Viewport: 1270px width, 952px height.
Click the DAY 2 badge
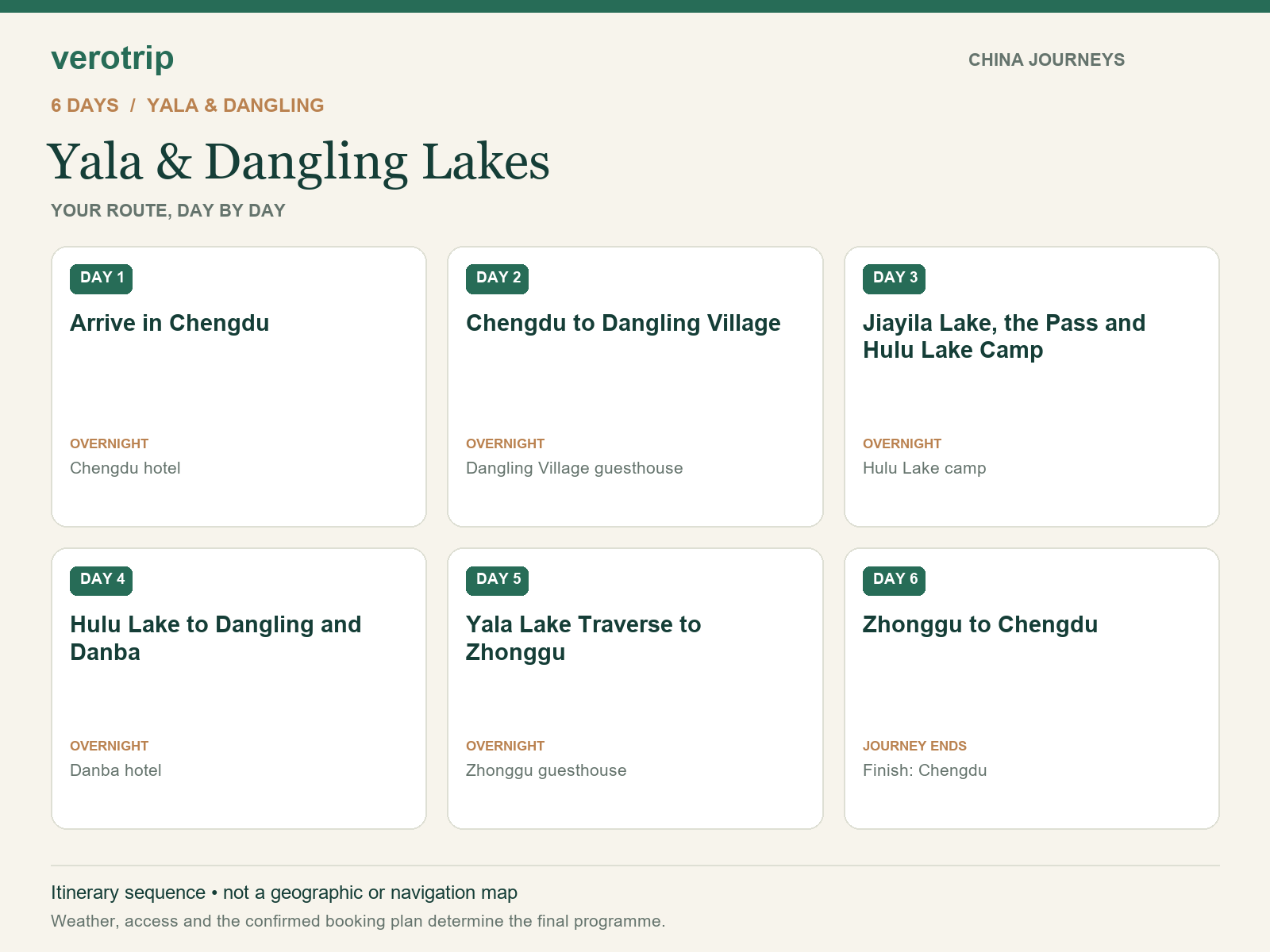click(498, 278)
